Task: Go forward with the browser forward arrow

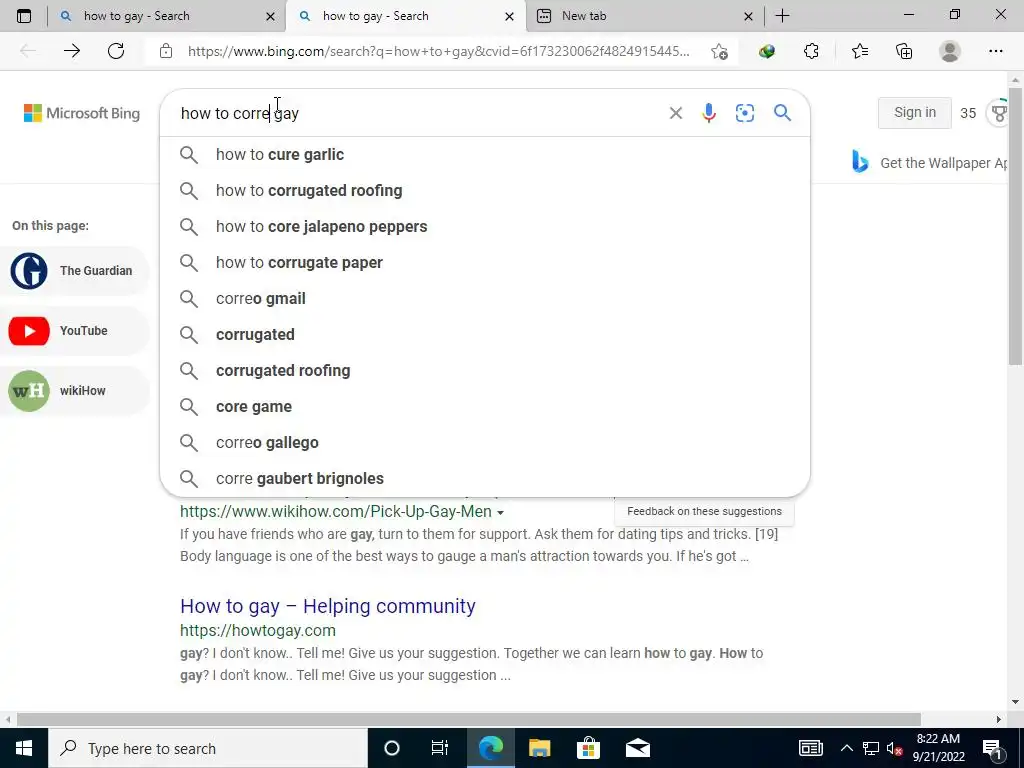Action: point(72,51)
